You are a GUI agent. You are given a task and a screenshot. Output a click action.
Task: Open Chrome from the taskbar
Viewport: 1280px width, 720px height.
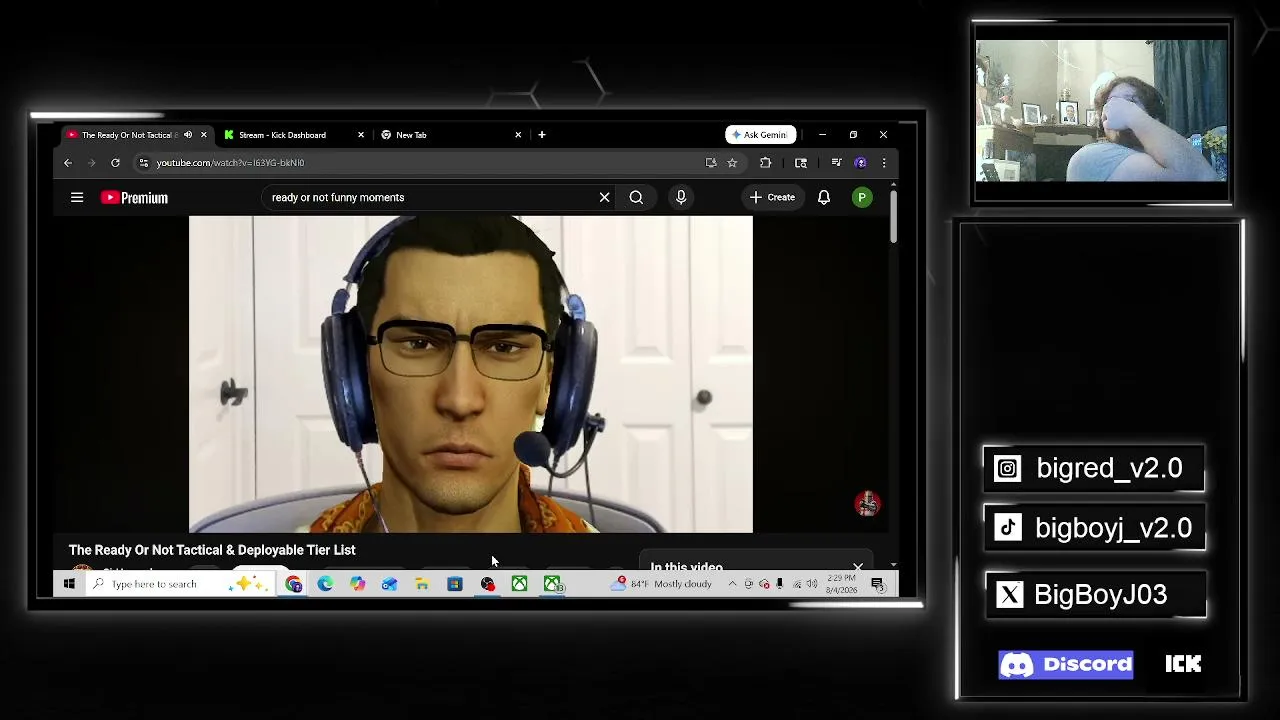pyautogui.click(x=293, y=584)
